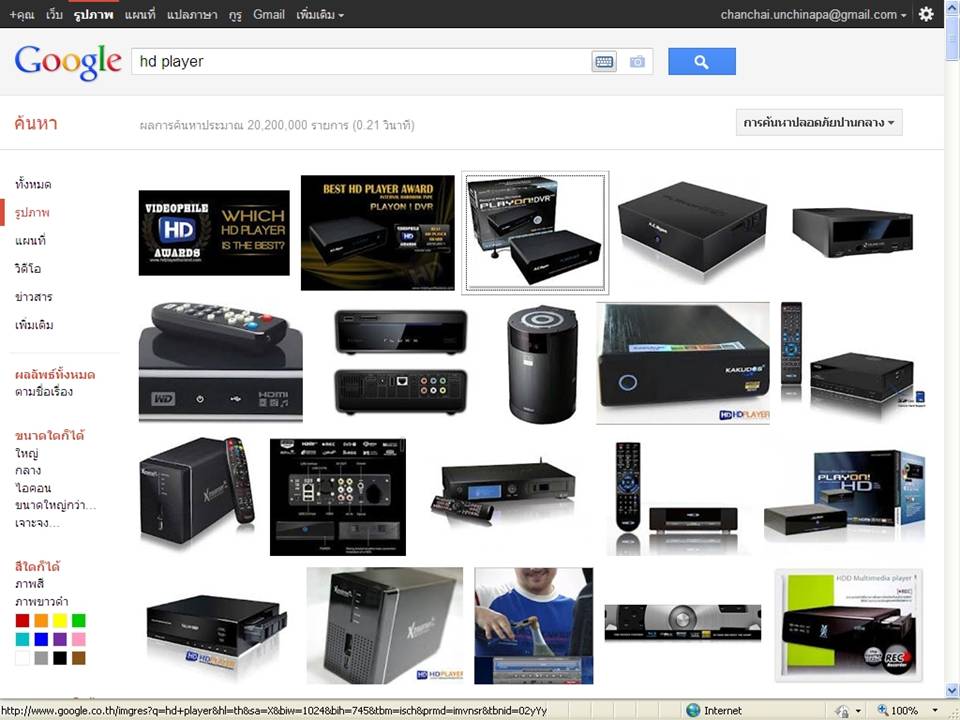Choose the ผลลัพธ์ทั้งหมด filter
The width and height of the screenshot is (960, 720).
pos(55,374)
